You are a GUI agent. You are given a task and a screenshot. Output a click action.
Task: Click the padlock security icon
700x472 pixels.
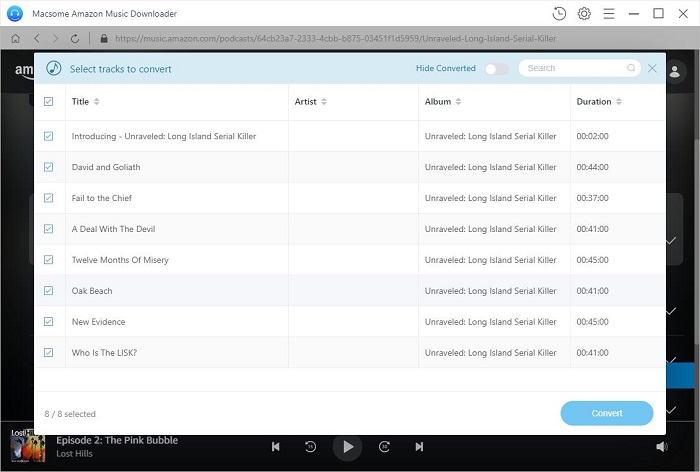(x=104, y=38)
